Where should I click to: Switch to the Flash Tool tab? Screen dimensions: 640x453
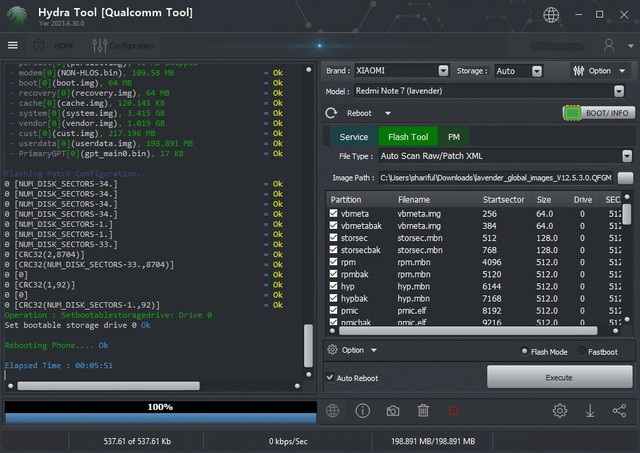(408, 137)
